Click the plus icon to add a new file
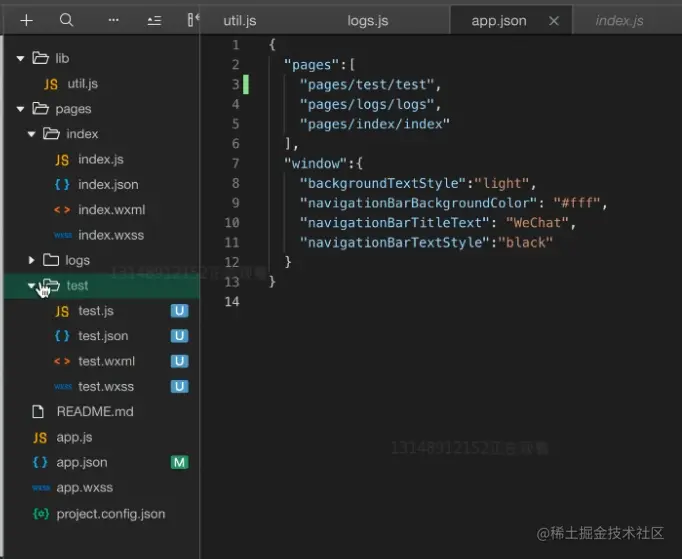The width and height of the screenshot is (682, 559). pos(27,20)
